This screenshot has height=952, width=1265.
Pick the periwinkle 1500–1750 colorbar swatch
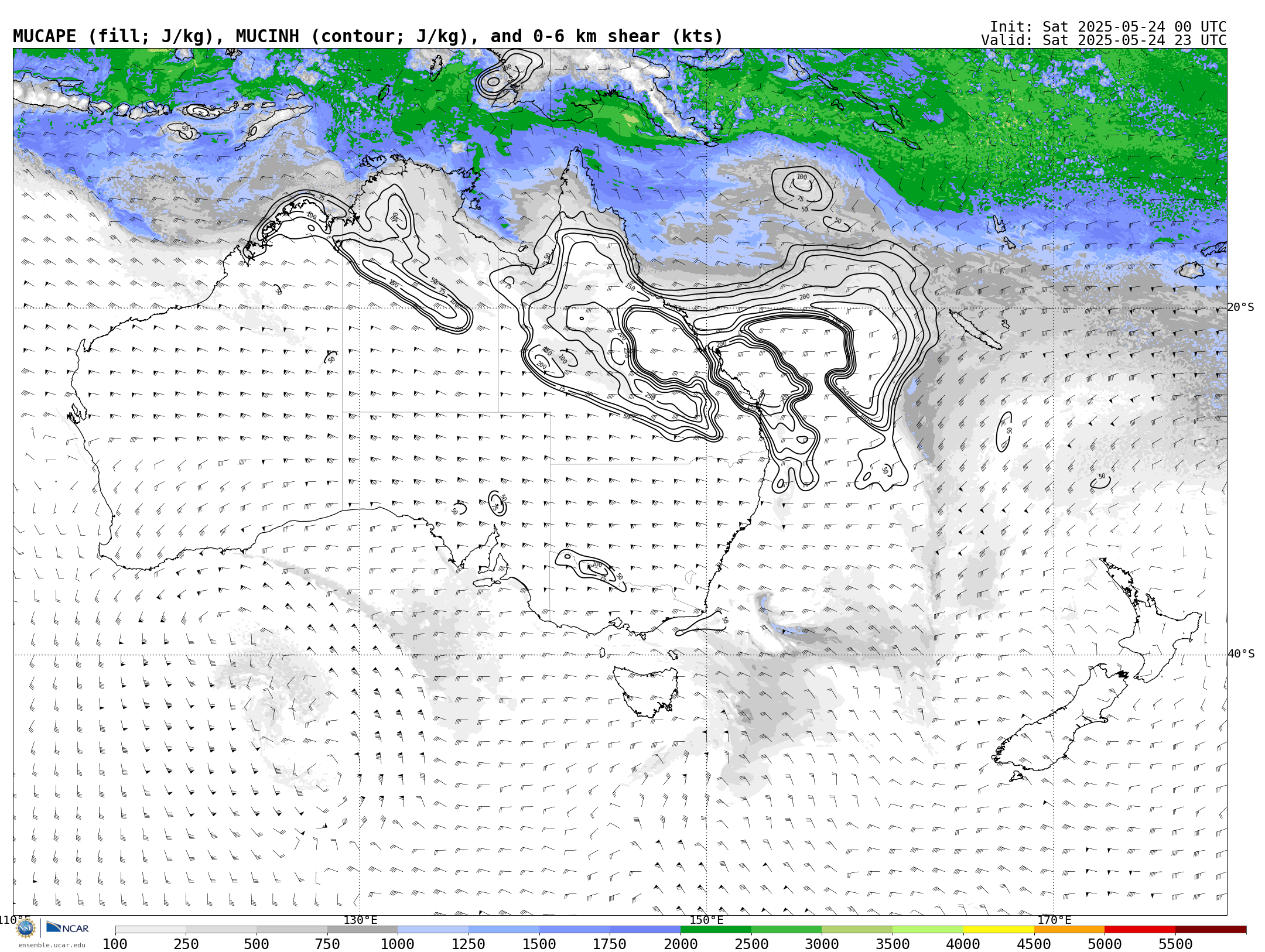click(575, 930)
